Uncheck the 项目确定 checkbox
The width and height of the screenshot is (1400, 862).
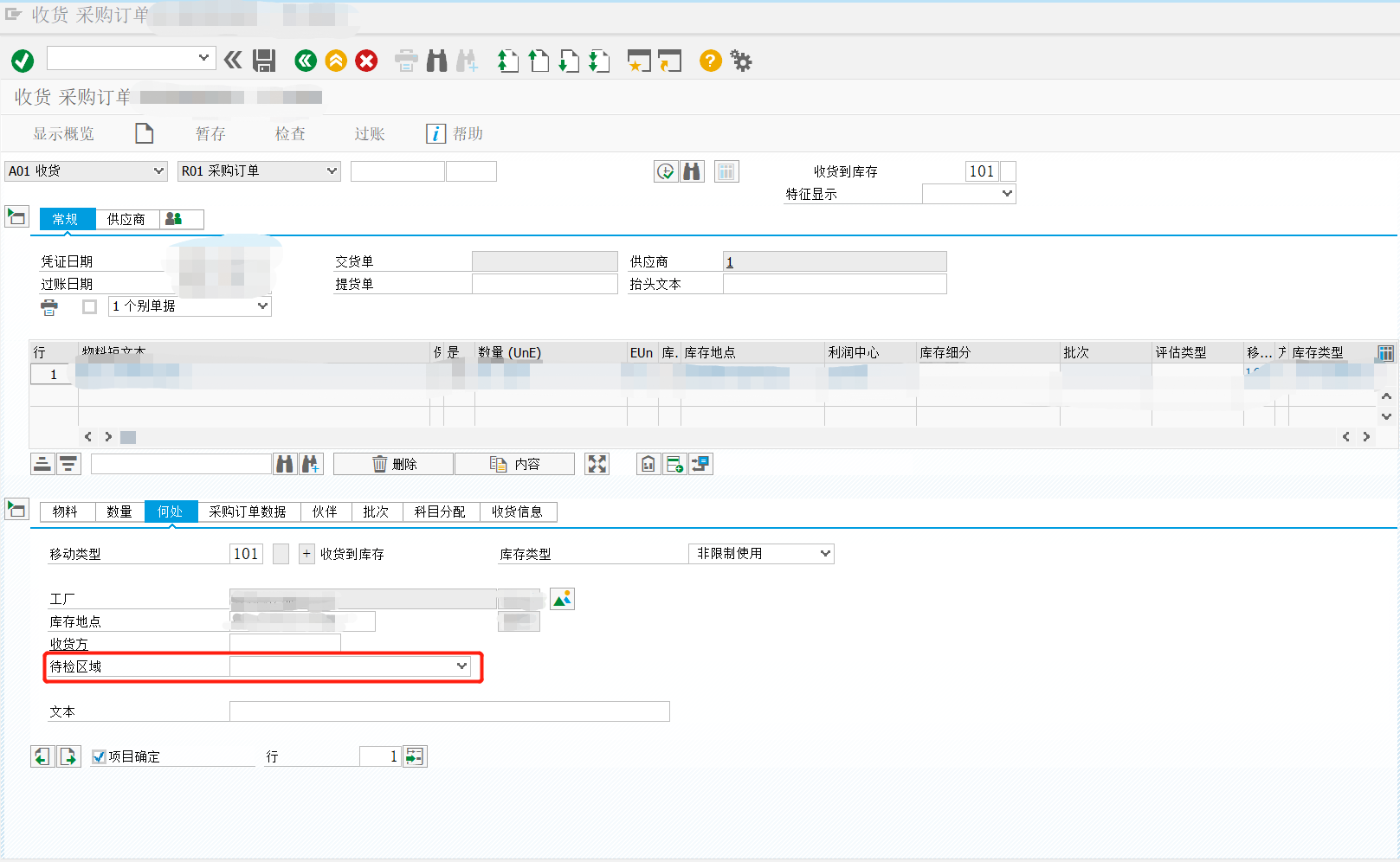pos(98,756)
